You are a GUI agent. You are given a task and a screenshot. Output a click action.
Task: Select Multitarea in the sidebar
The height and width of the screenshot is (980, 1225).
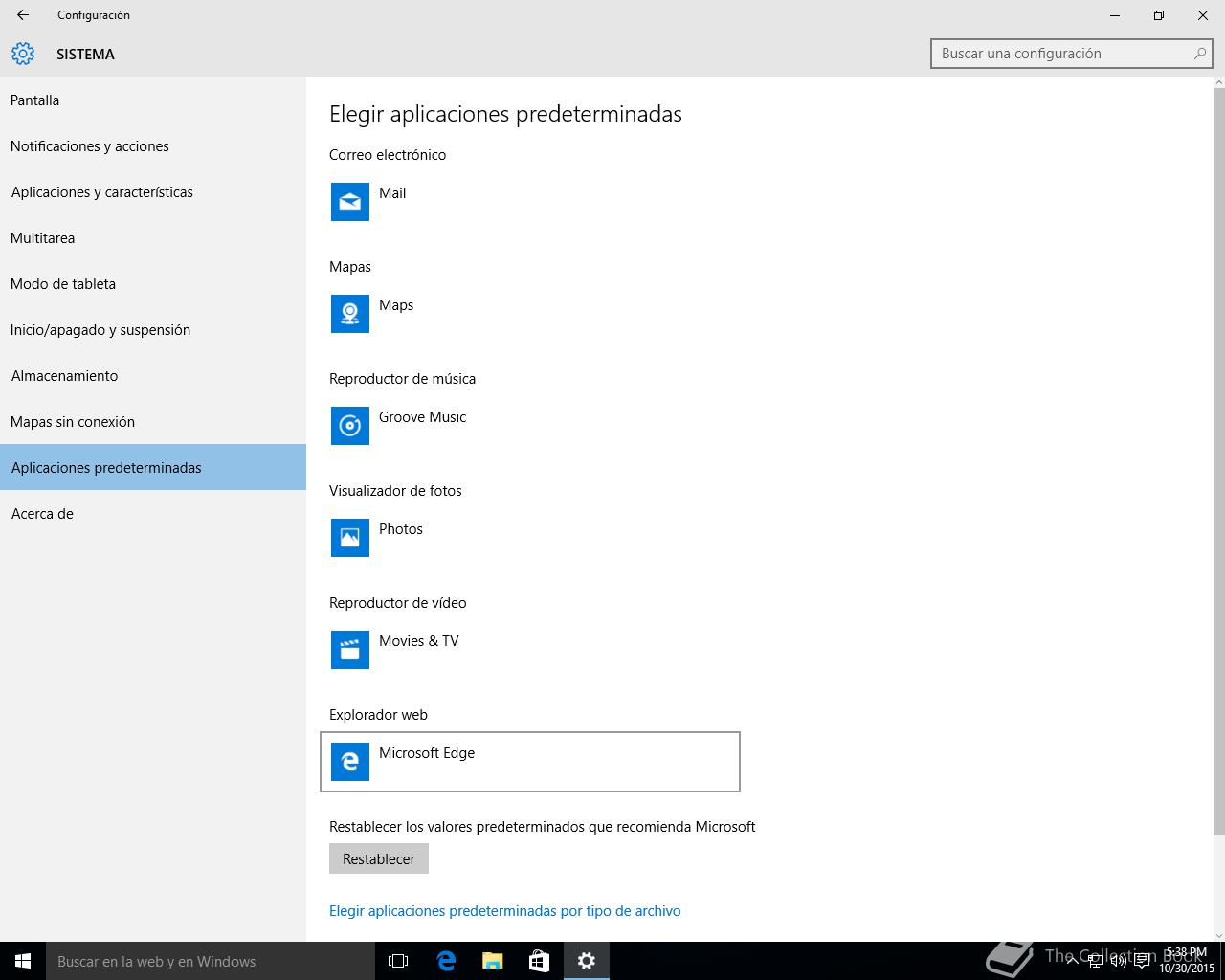click(153, 237)
